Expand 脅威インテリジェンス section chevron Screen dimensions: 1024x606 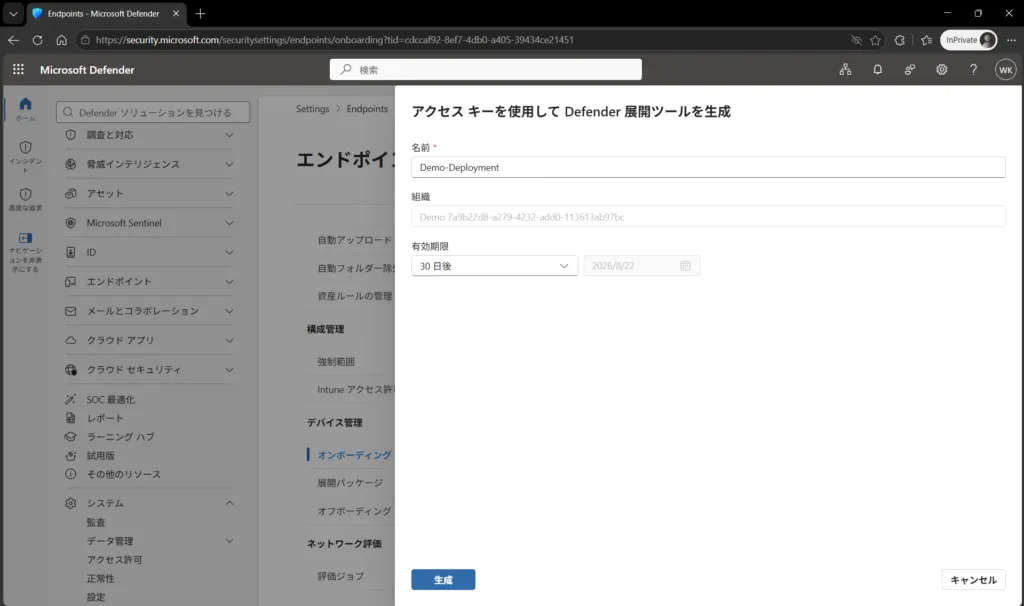coord(229,164)
